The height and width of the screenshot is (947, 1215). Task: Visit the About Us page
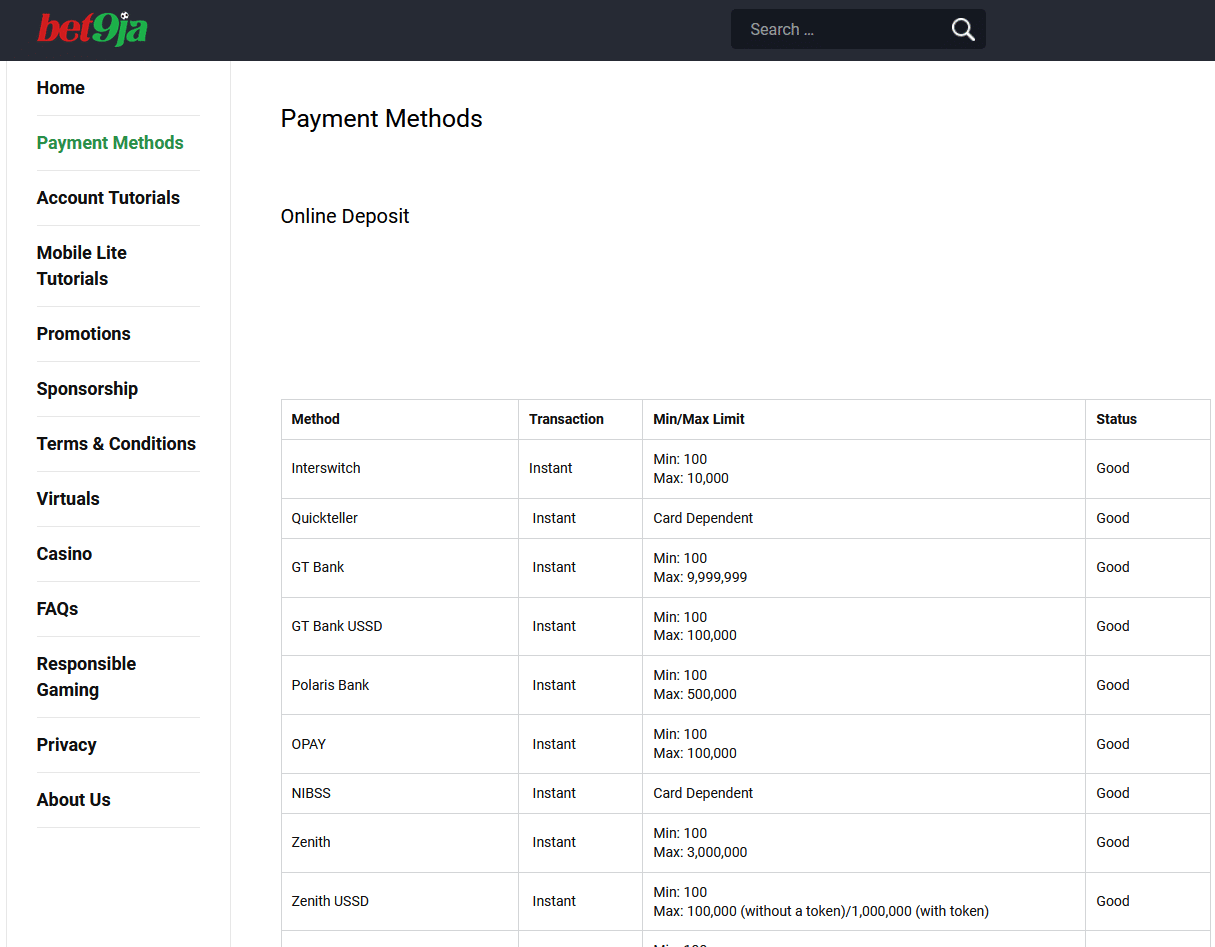click(x=74, y=800)
